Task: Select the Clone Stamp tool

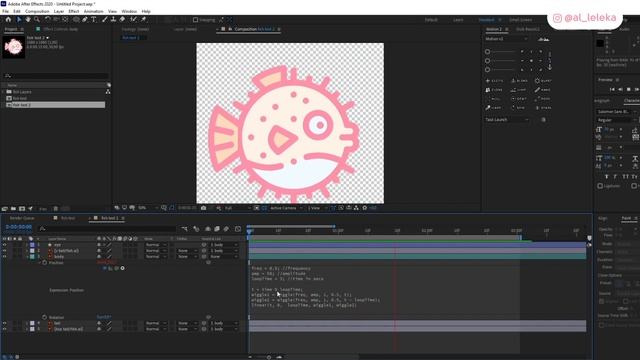Action: pyautogui.click(x=113, y=20)
